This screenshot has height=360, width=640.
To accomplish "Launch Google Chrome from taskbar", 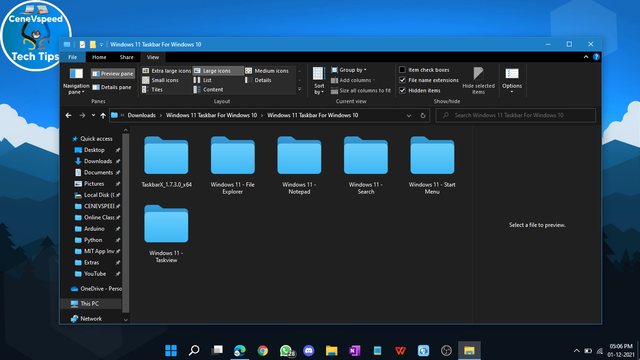I will [263, 350].
